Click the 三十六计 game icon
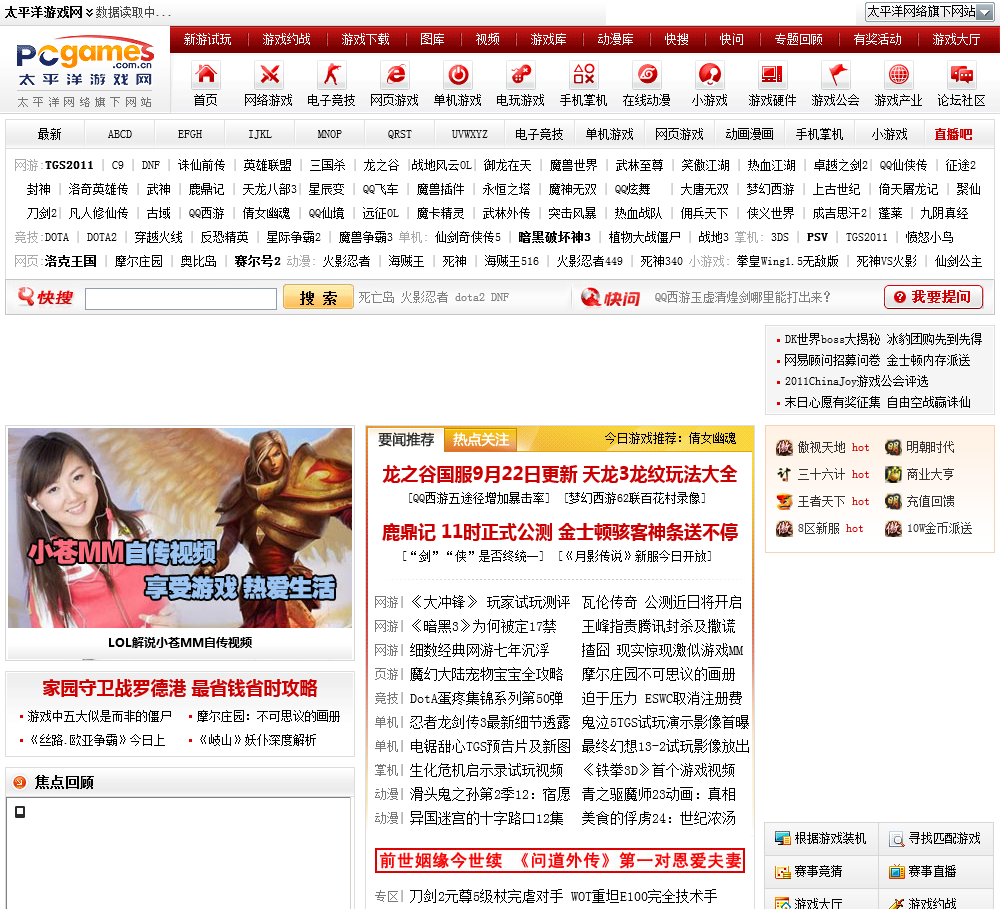 click(784, 475)
